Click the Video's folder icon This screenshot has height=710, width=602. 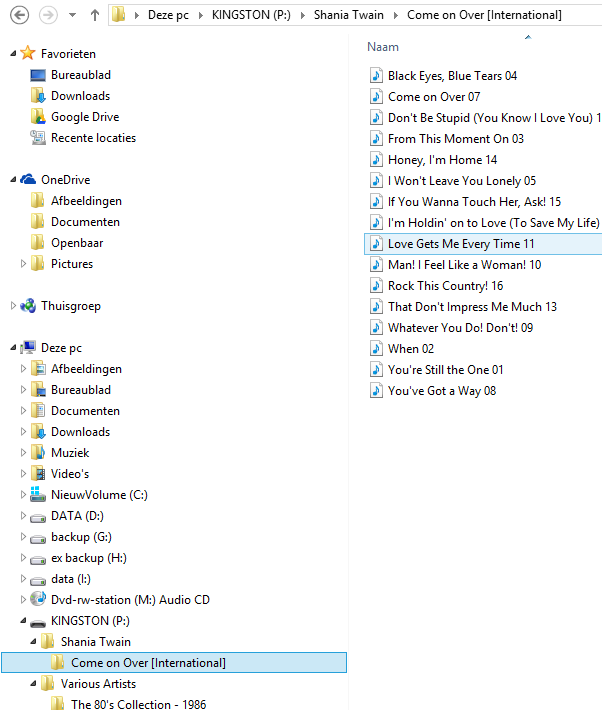38,473
